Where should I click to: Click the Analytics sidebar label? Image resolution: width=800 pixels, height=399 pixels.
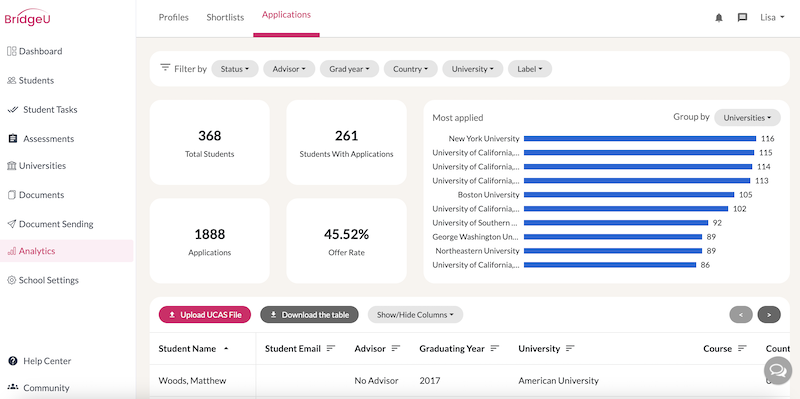(37, 251)
